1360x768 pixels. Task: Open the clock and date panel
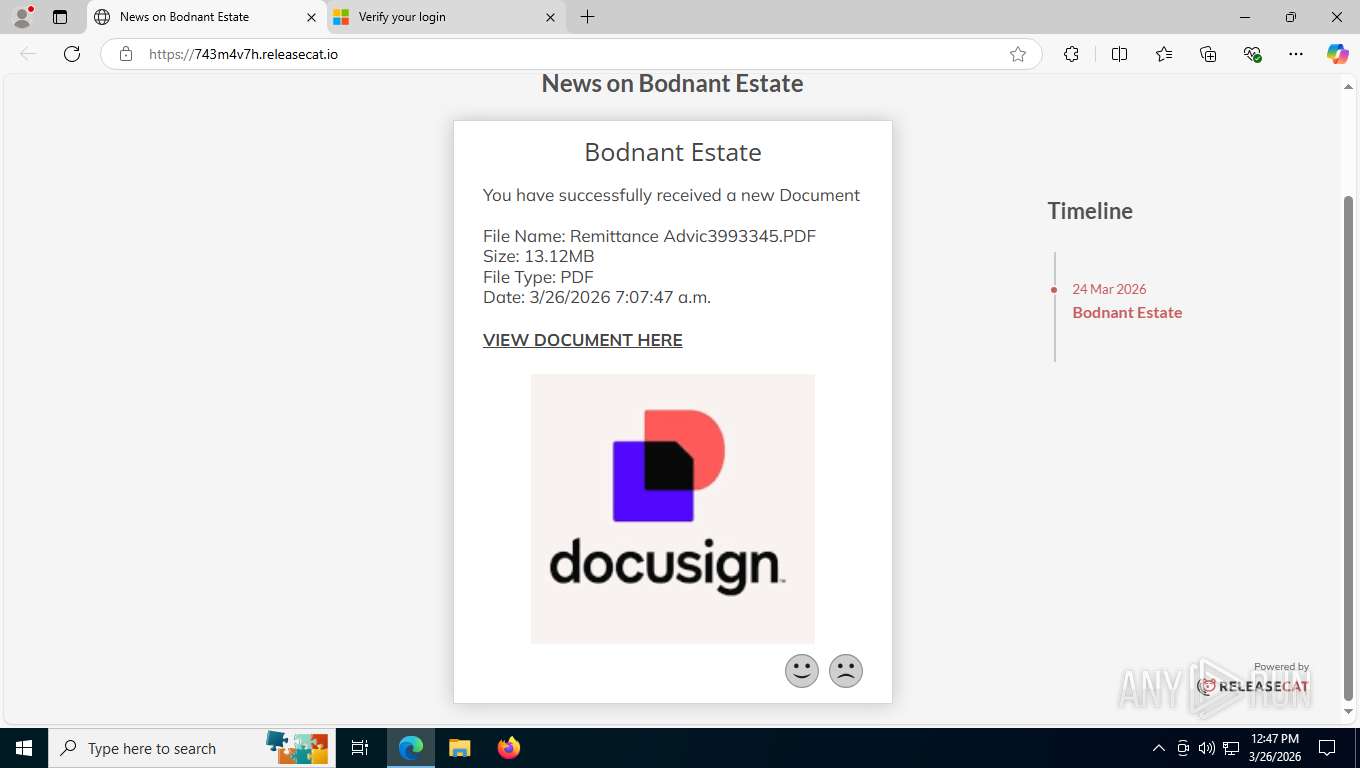(1274, 748)
